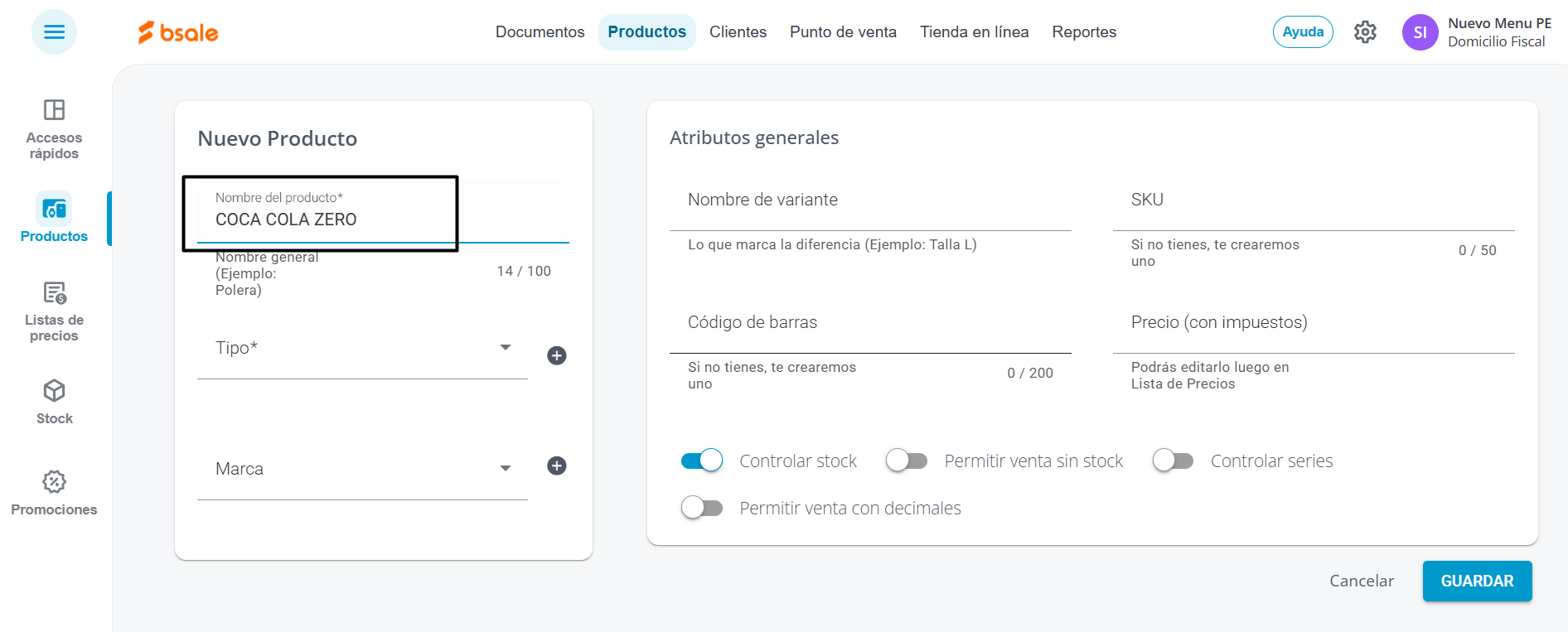
Task: Open the Punto de venta menu
Action: [x=843, y=32]
